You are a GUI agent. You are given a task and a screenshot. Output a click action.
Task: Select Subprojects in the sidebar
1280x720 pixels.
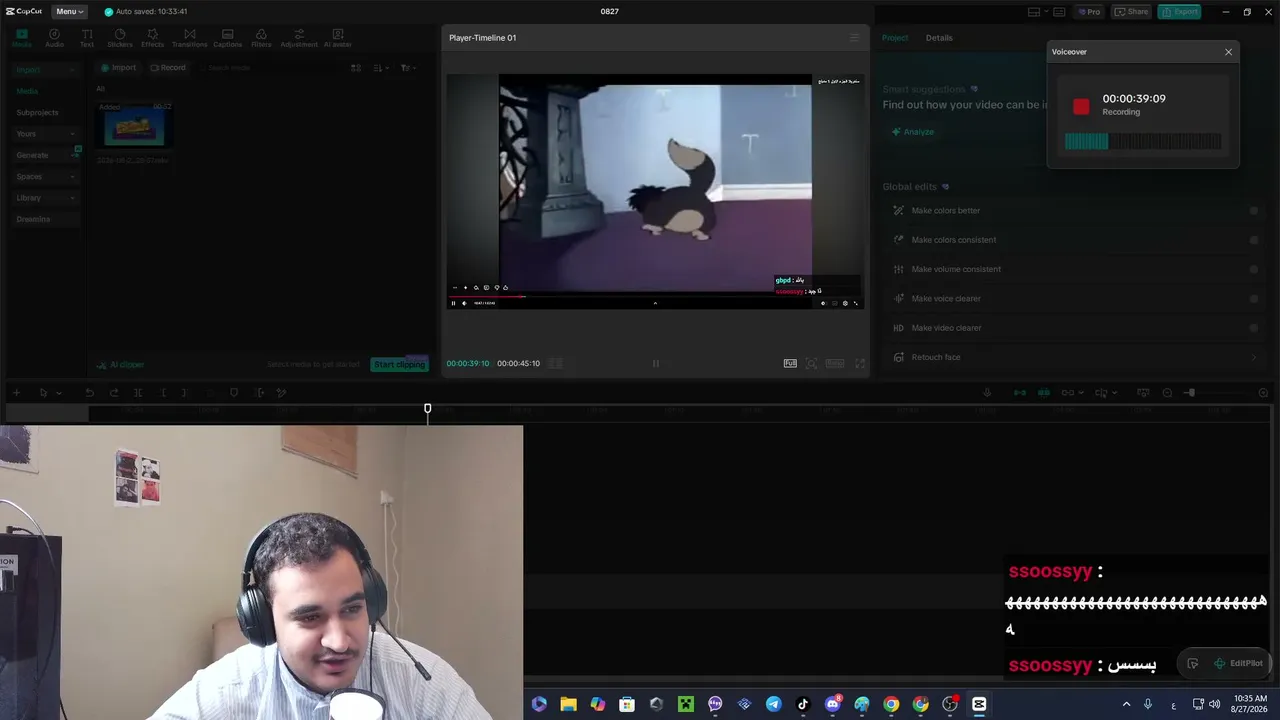point(37,113)
